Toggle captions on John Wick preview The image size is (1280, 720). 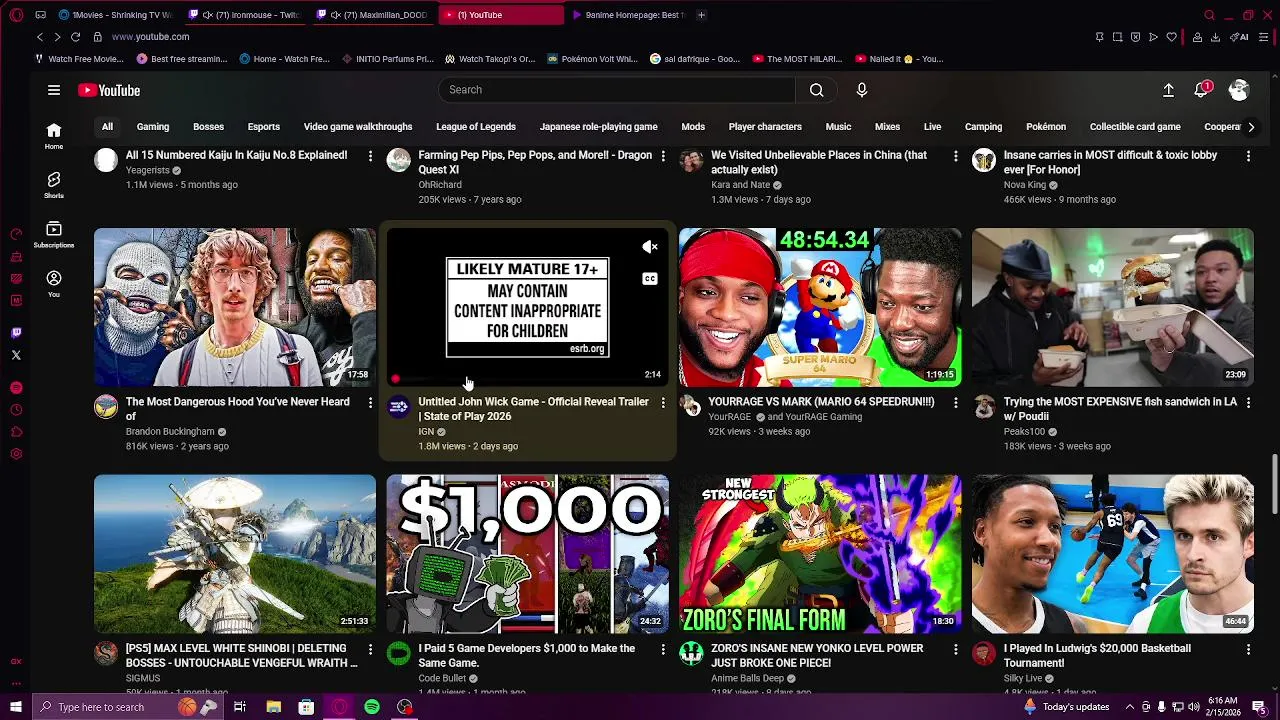(650, 279)
